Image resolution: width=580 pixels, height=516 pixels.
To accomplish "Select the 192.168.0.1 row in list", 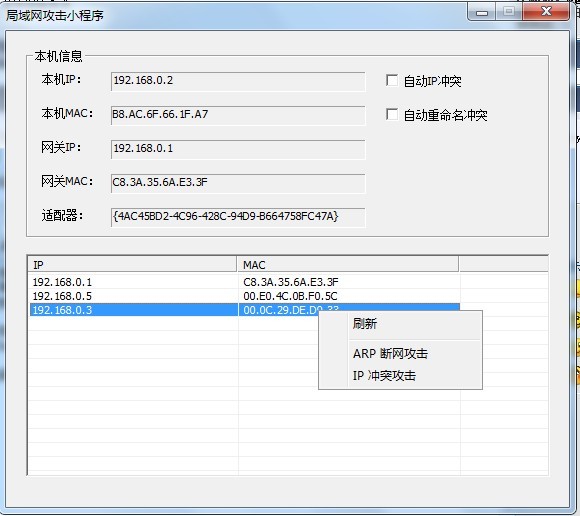I will (244, 282).
